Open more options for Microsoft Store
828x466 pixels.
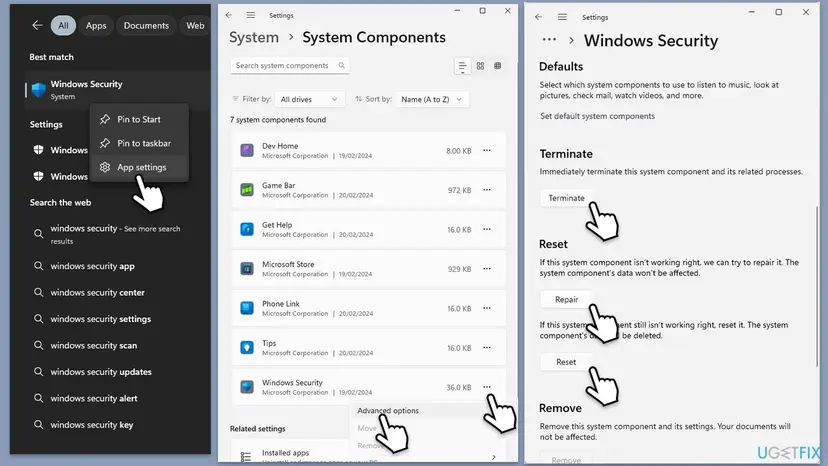(487, 269)
